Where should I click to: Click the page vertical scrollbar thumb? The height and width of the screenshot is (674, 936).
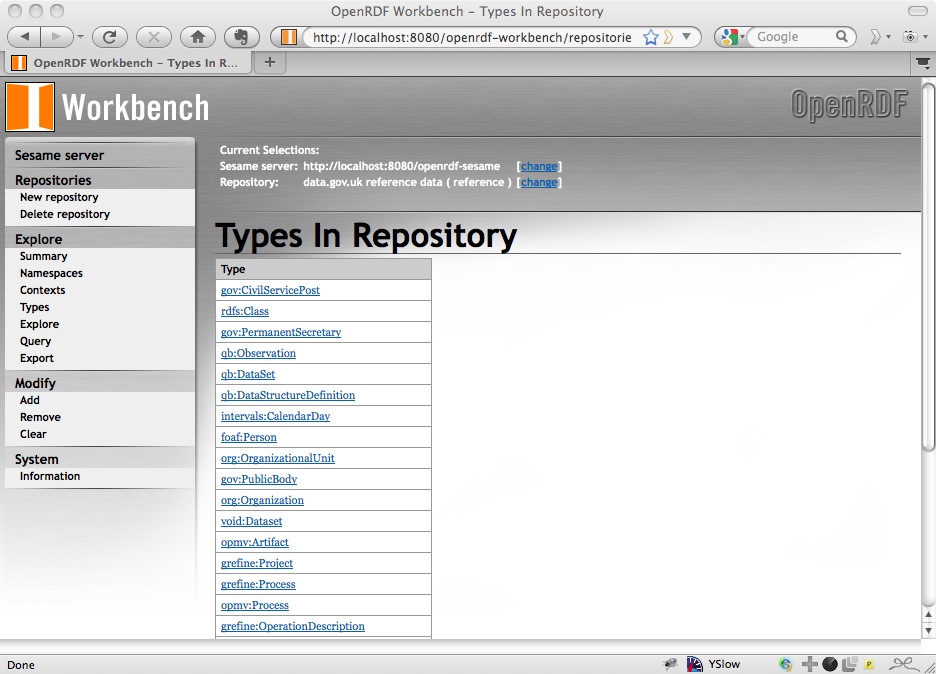928,267
